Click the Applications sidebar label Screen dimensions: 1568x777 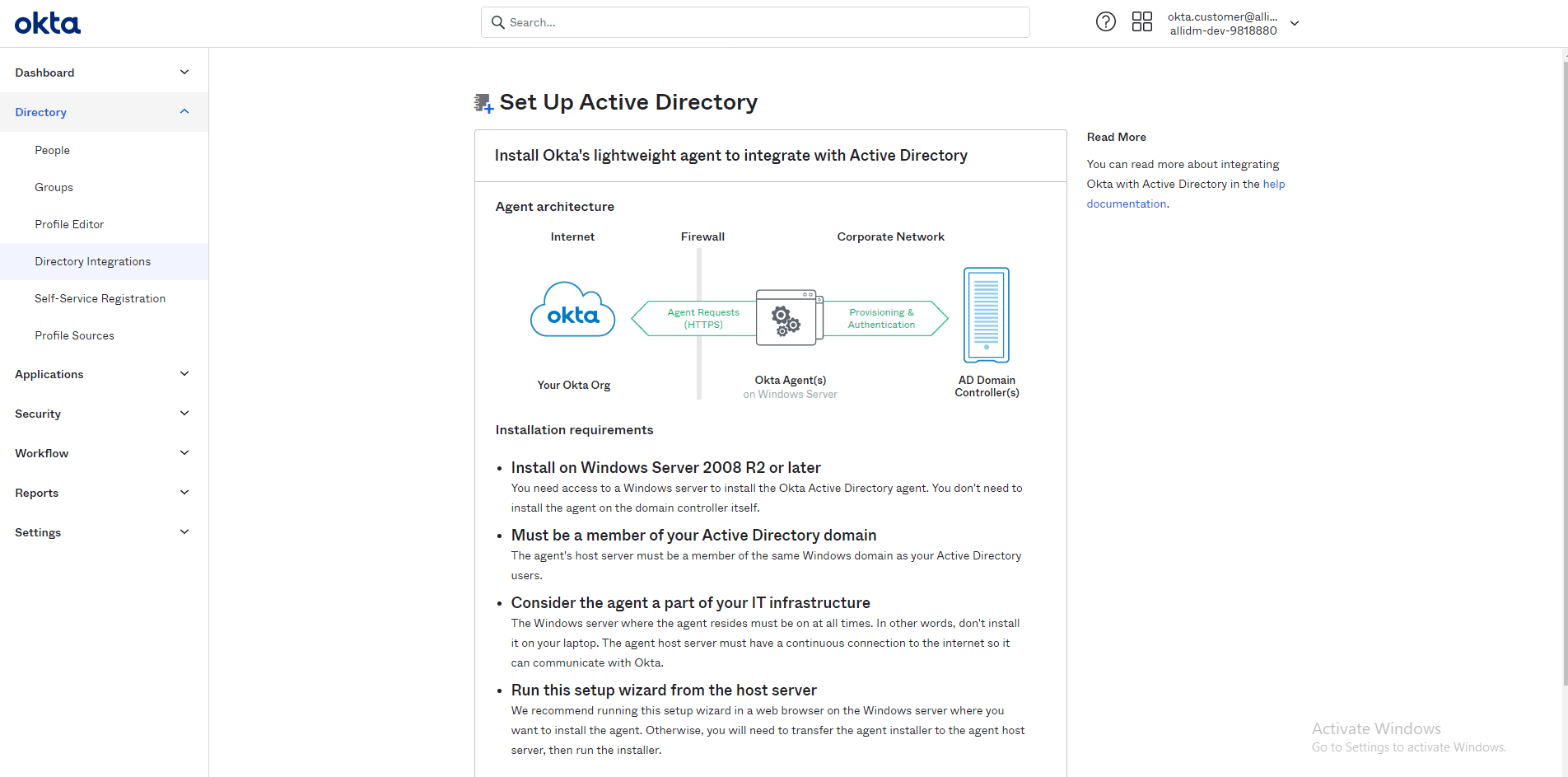pyautogui.click(x=49, y=374)
